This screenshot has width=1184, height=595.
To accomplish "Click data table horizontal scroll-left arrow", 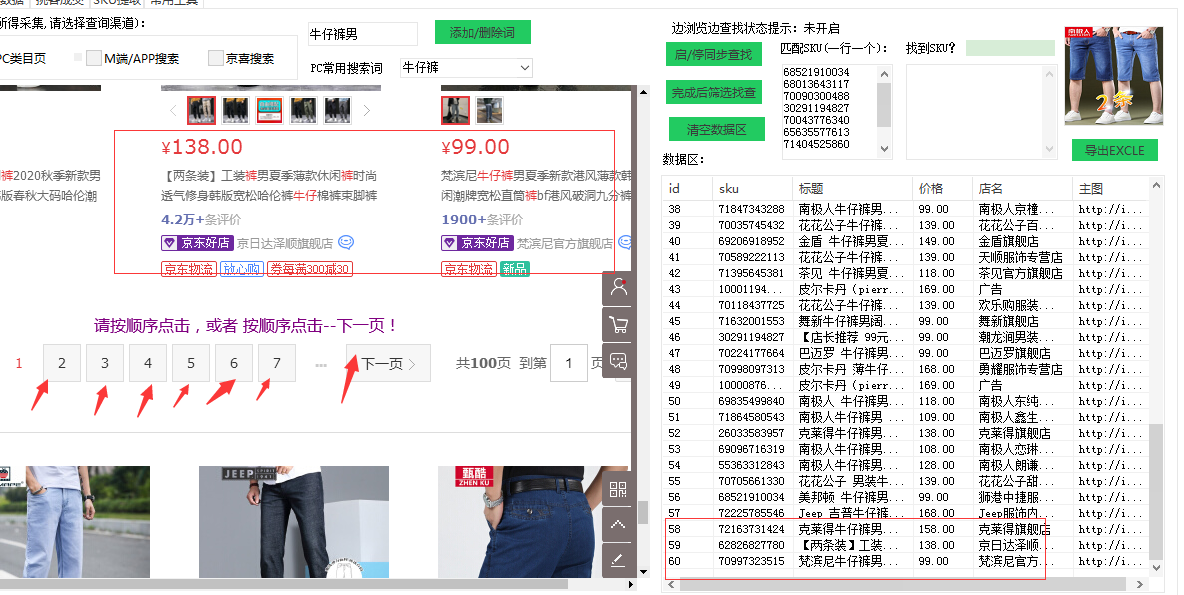I will point(673,584).
